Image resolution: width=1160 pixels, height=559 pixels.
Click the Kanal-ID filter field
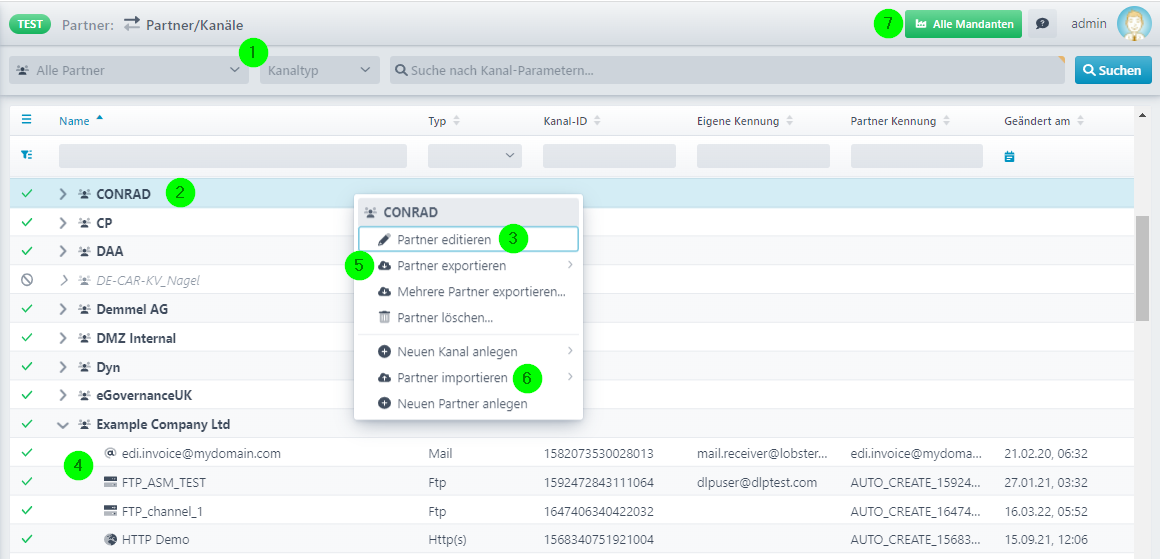pos(610,155)
